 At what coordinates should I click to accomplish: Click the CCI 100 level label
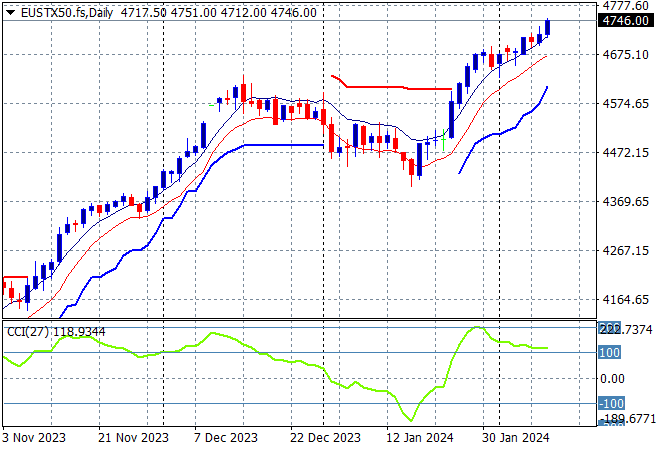[611, 353]
